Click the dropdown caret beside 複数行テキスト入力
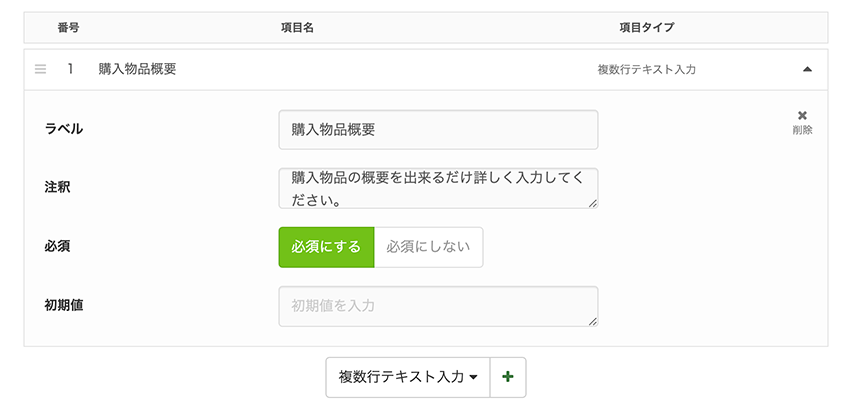This screenshot has width=850, height=417. point(473,377)
